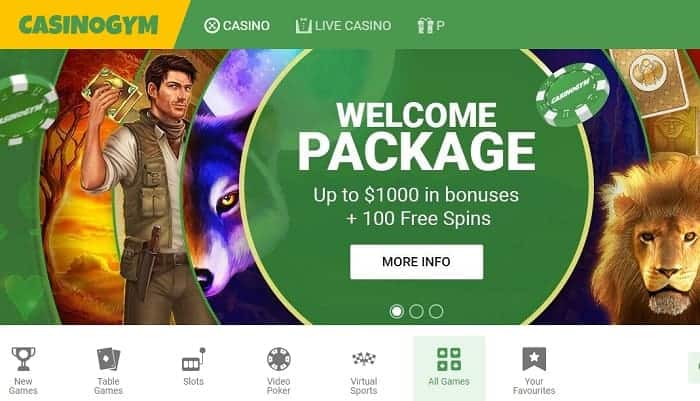Click the gift box promotions icon
This screenshot has width=700, height=401.
[x=425, y=25]
